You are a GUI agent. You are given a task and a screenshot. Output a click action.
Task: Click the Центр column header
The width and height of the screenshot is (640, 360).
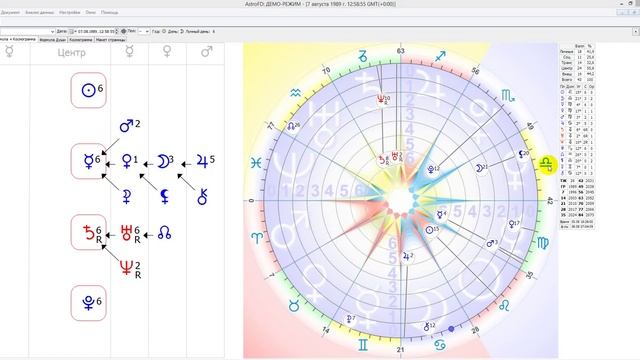click(71, 53)
